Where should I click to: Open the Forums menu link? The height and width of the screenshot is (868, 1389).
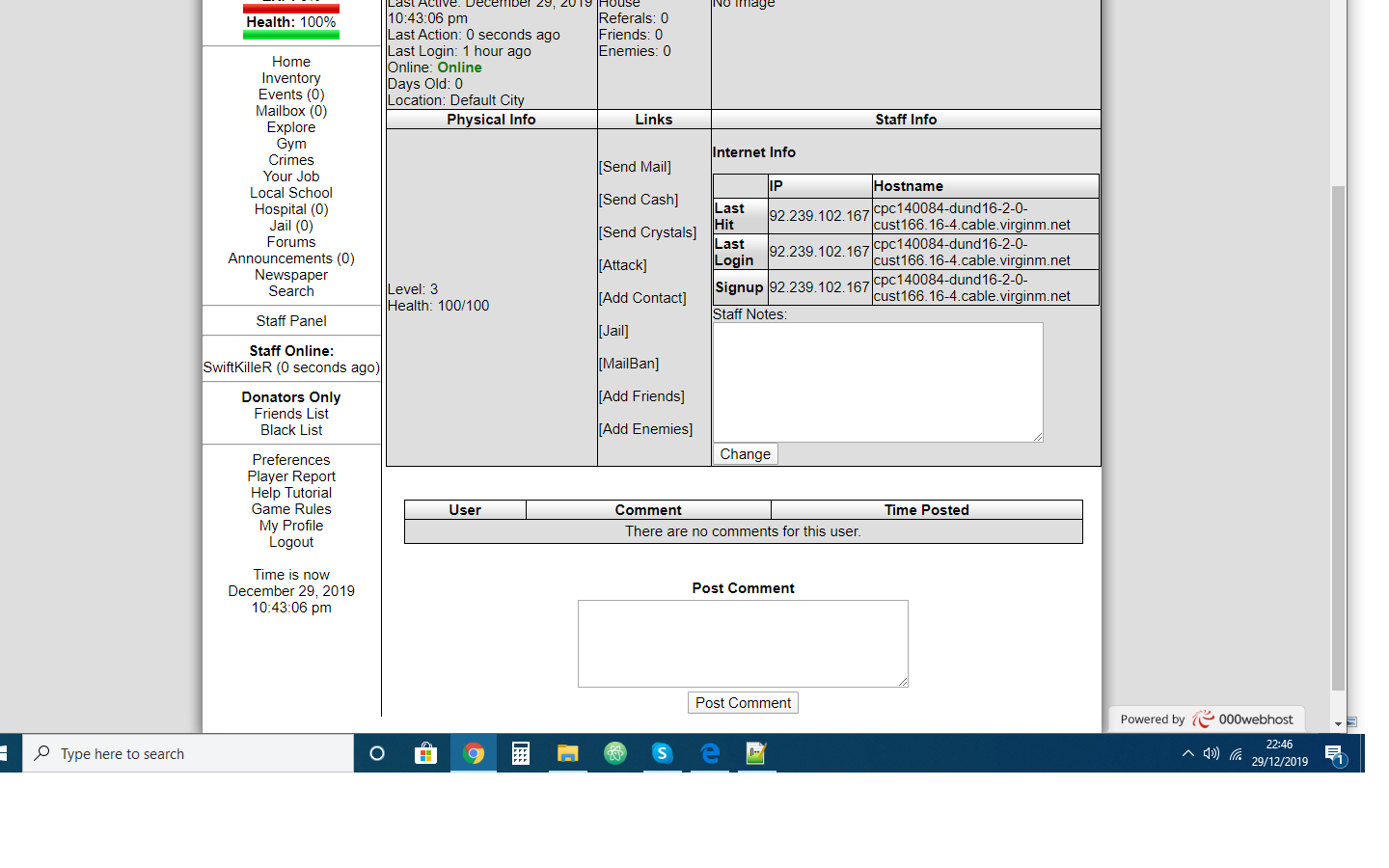pos(291,242)
